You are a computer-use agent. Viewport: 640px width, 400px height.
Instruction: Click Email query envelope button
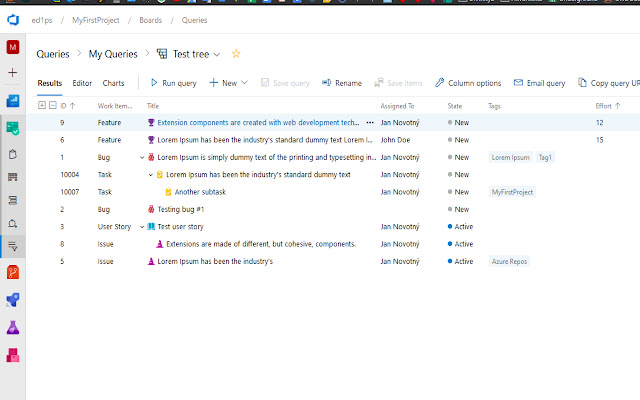pos(539,83)
